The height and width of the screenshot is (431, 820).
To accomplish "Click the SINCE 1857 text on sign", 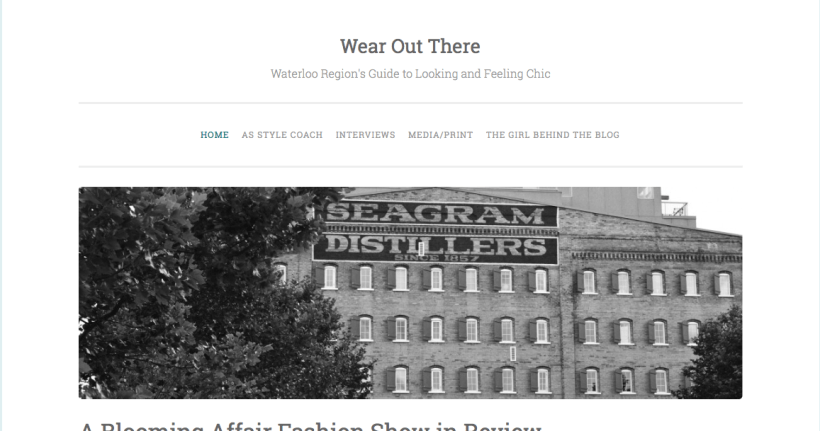I will (436, 258).
